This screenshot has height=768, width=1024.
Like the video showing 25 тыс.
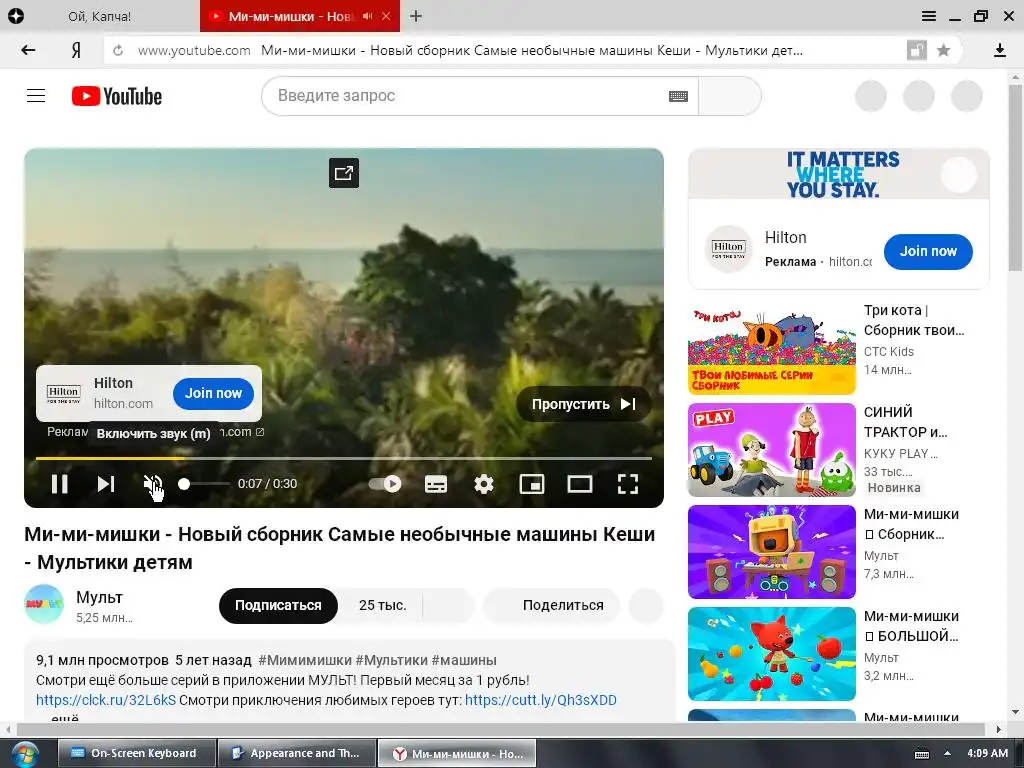pyautogui.click(x=381, y=605)
